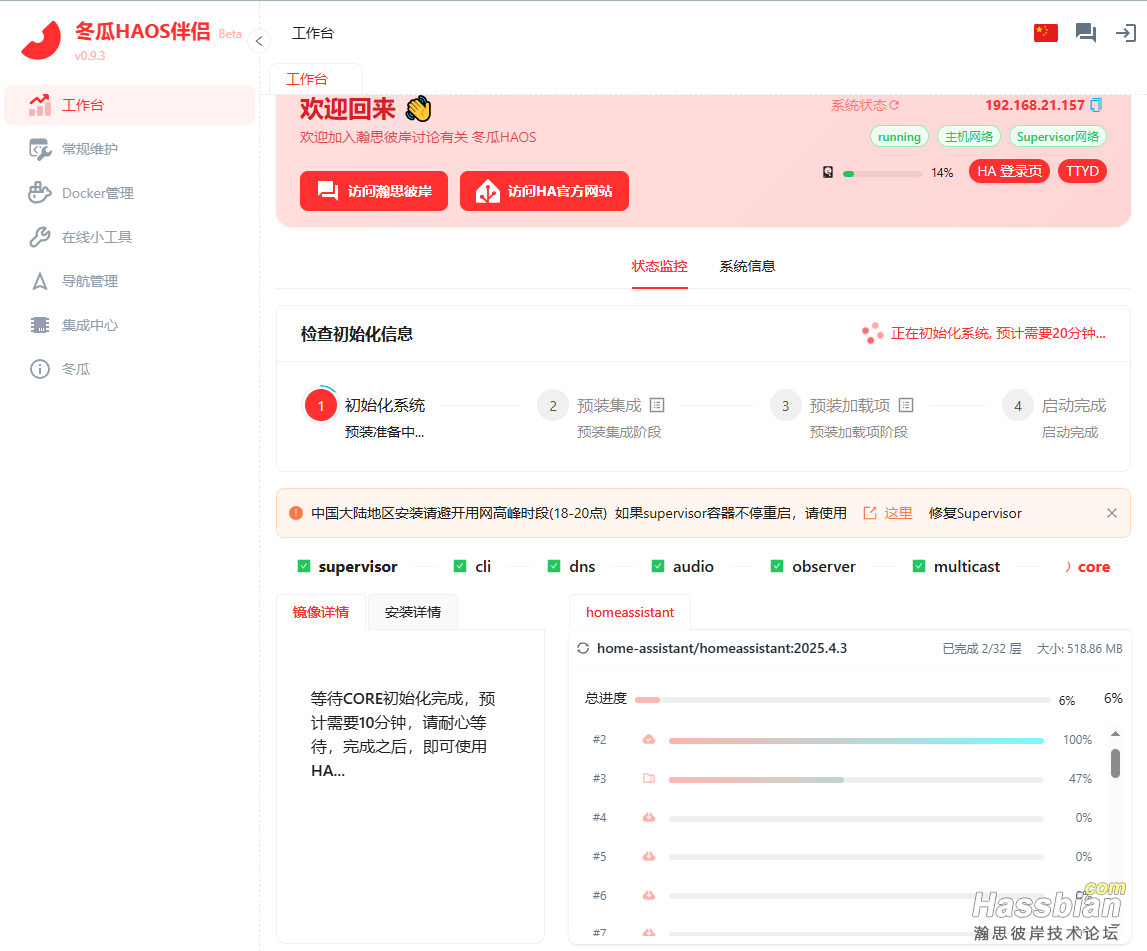This screenshot has height=951, width=1147.
Task: Click the core loading spinner icon
Action: pyautogui.click(x=1067, y=567)
